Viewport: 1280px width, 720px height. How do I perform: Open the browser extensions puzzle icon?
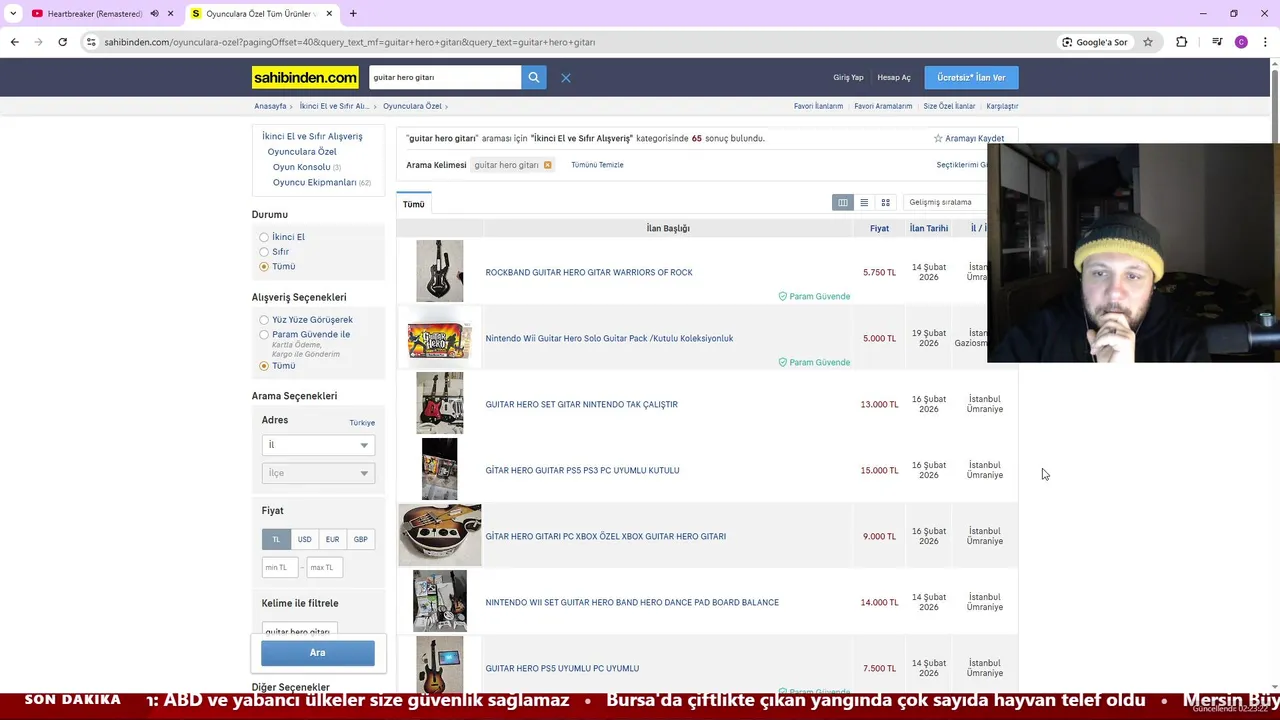(x=1182, y=42)
